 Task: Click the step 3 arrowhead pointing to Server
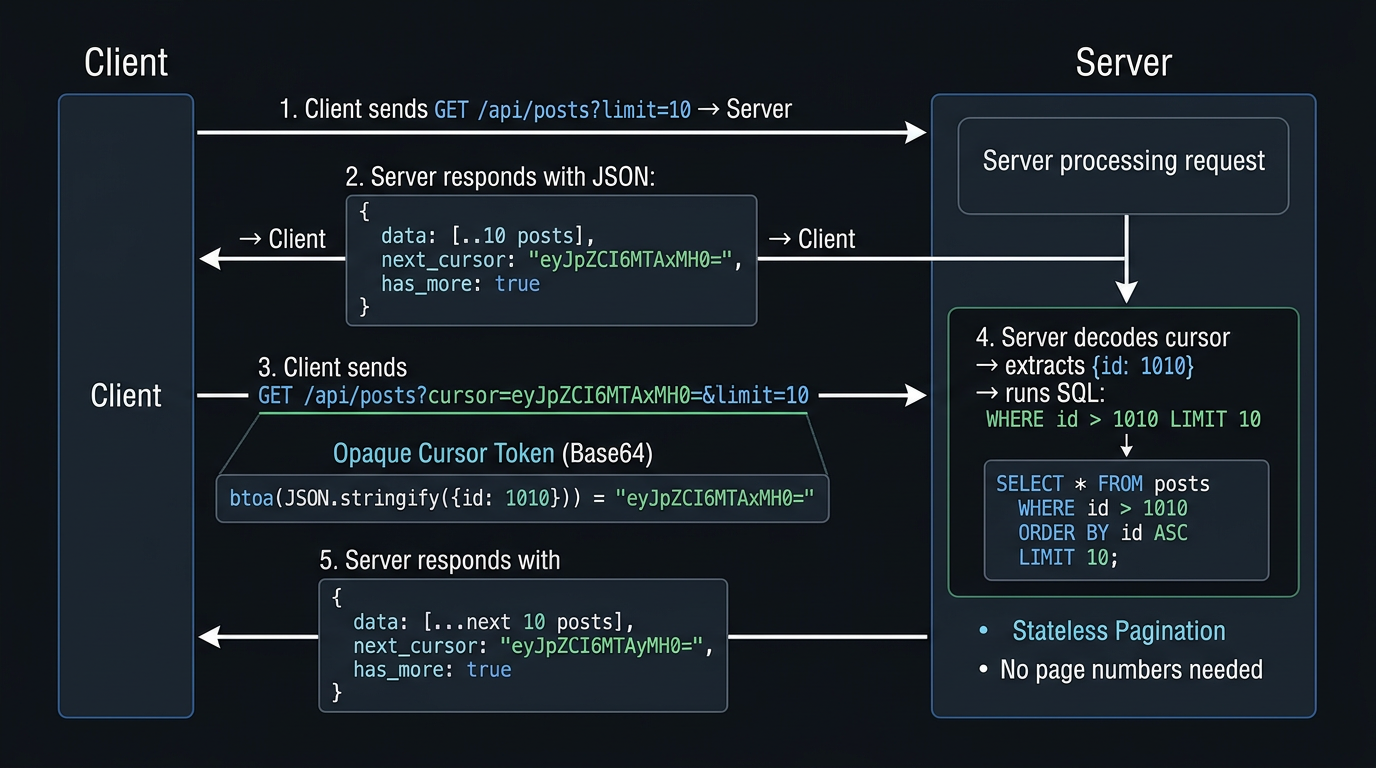click(915, 396)
